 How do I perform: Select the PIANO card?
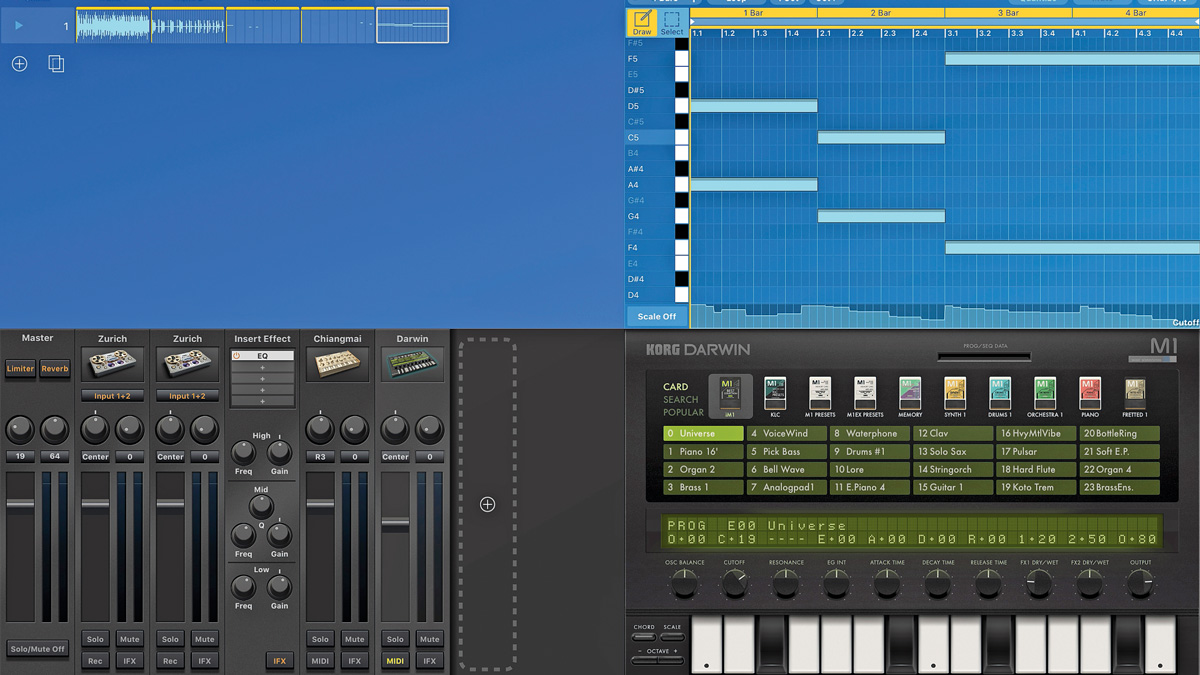[1090, 396]
